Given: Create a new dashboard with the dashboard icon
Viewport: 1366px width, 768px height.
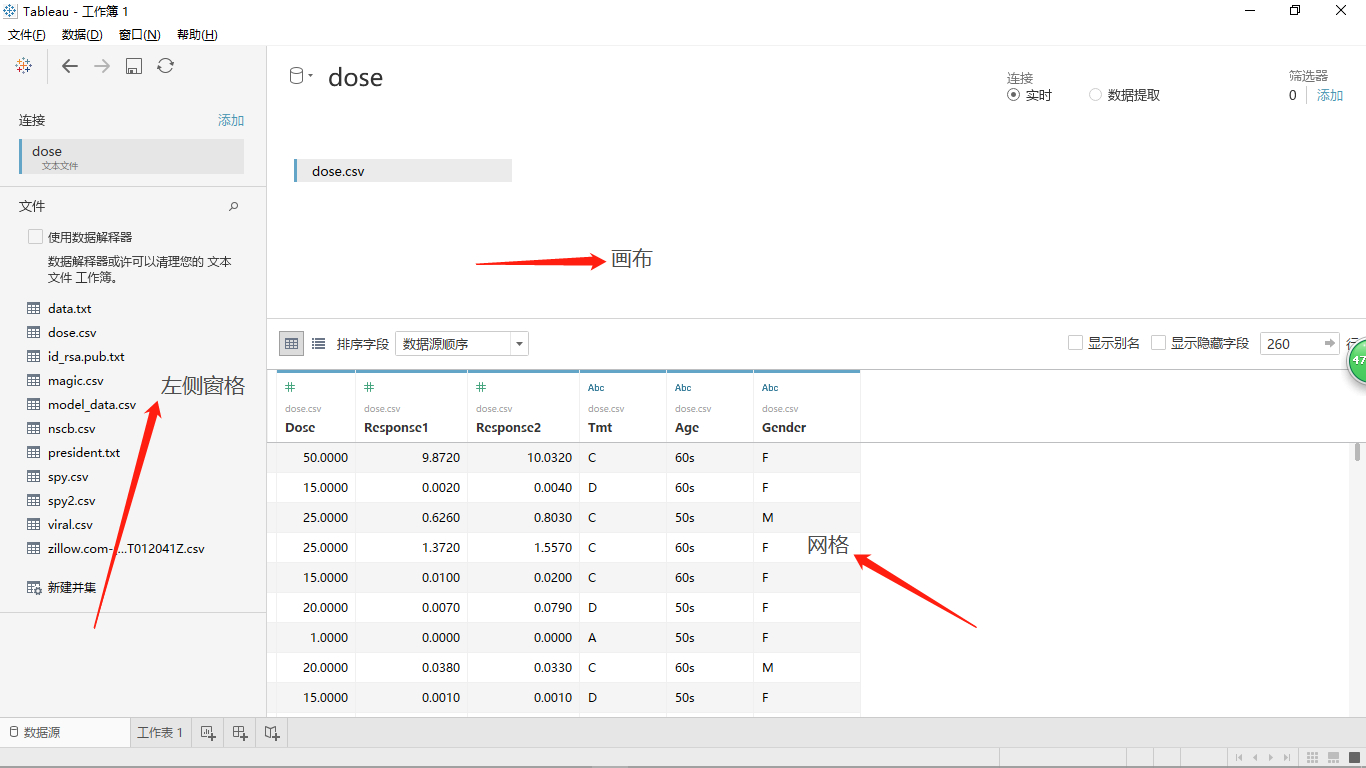Looking at the screenshot, I should tap(239, 732).
